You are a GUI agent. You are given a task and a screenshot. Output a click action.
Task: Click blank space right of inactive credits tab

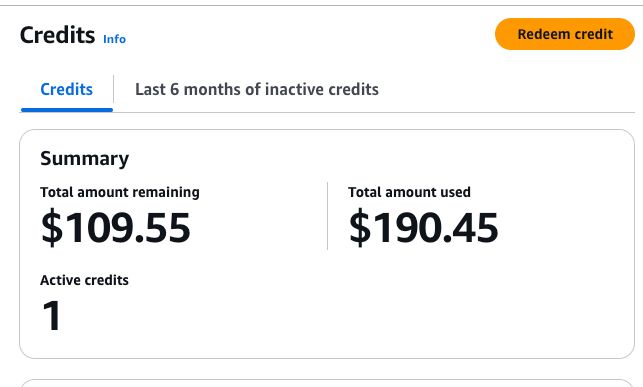[x=507, y=89]
